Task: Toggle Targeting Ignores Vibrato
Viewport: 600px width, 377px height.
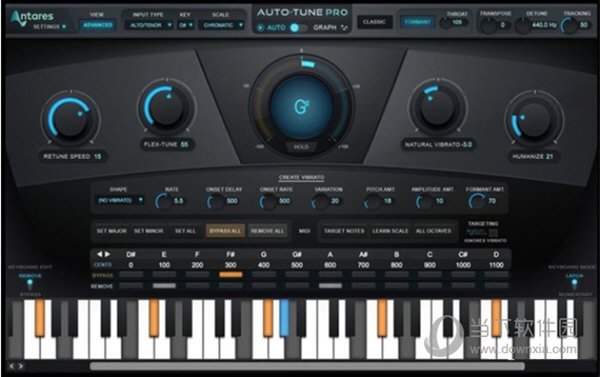Action: tap(482, 232)
